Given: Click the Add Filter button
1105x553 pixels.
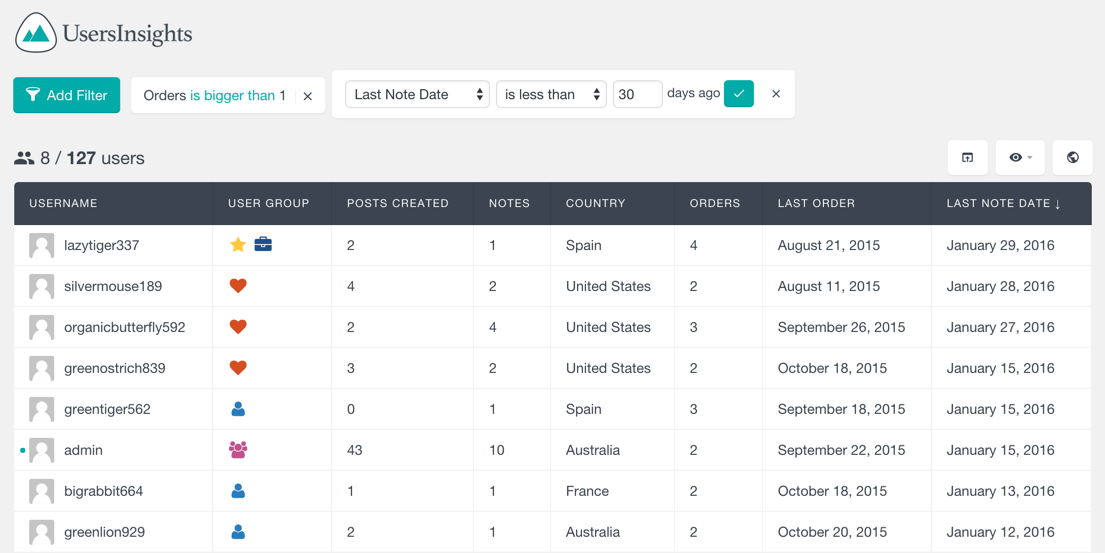Looking at the screenshot, I should point(67,95).
